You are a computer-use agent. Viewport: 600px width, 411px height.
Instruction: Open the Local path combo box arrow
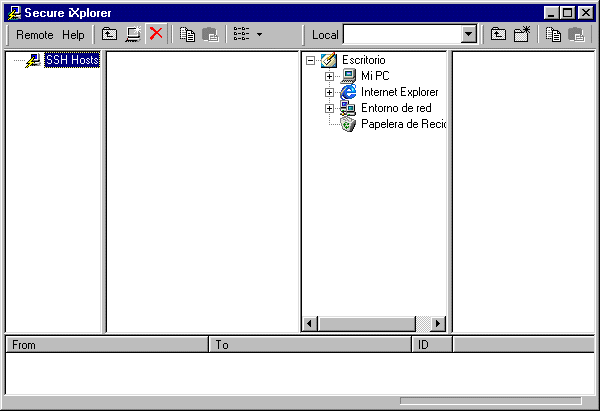point(469,35)
